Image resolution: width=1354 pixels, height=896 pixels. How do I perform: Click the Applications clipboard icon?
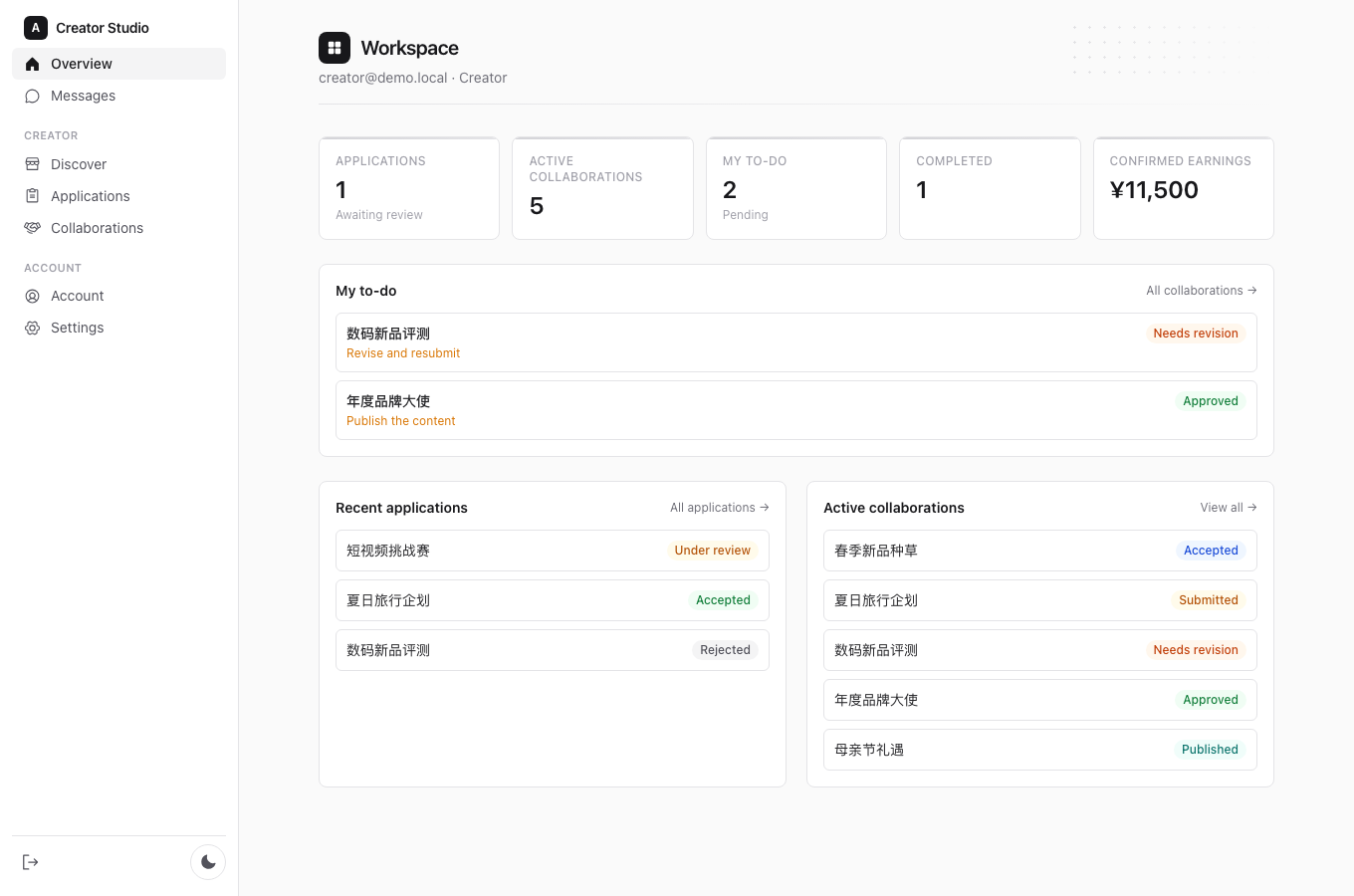(x=32, y=196)
